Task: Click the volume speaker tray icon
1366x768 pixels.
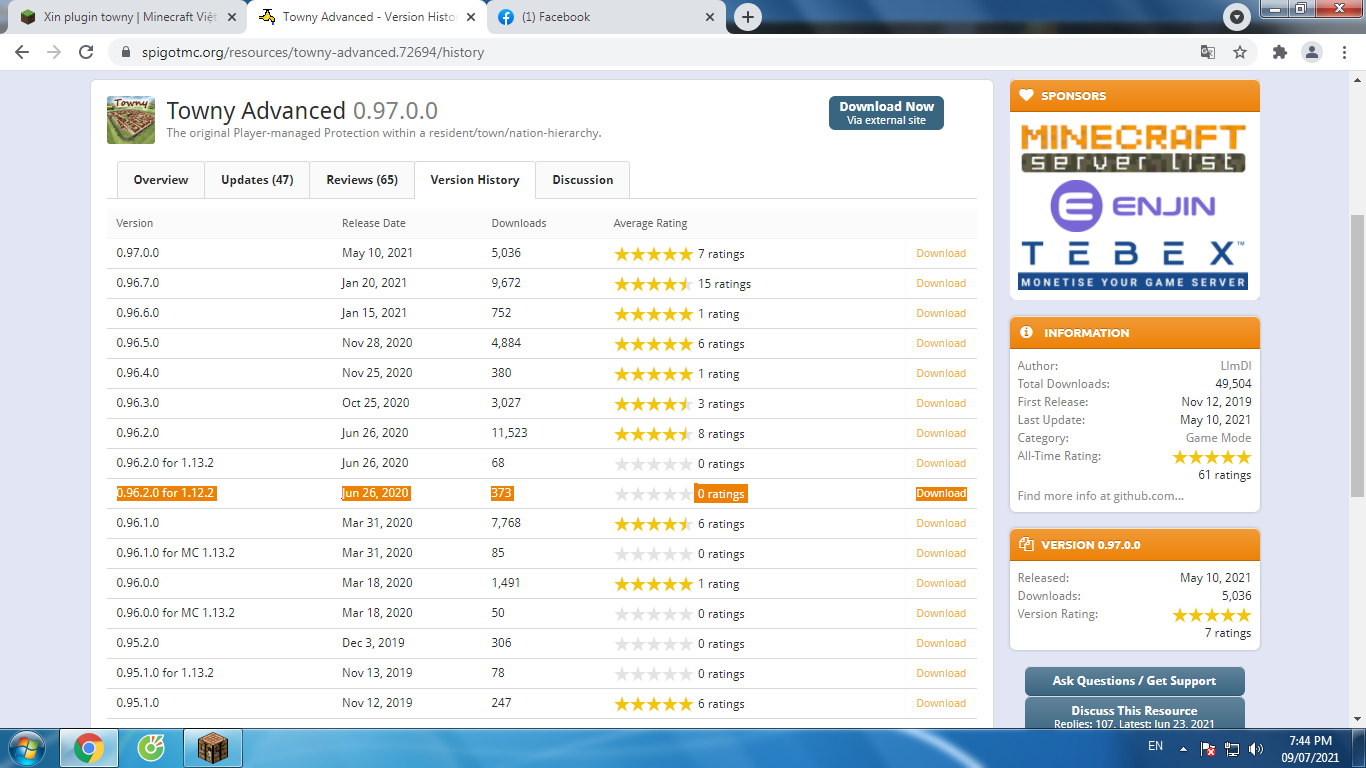Action: 1256,748
